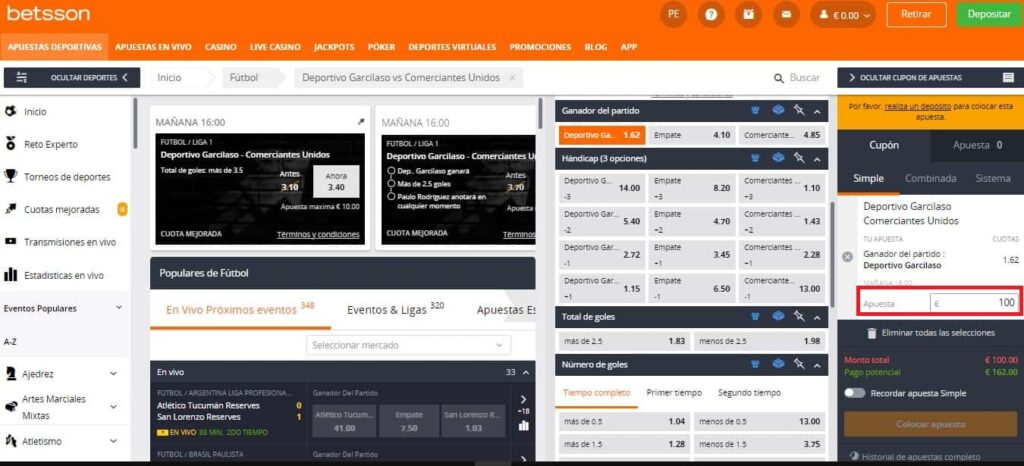Collapse the Ganador del partido market
The width and height of the screenshot is (1024, 466).
coord(817,111)
